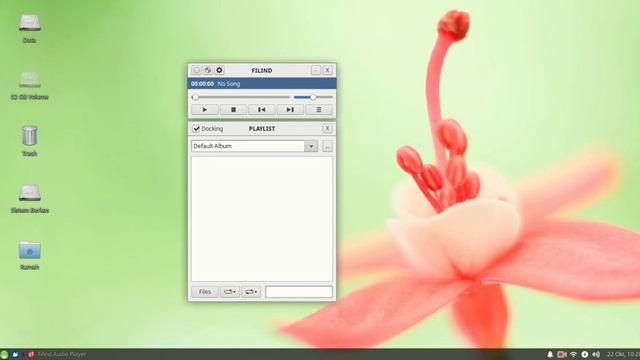Open the shuffle mode dropdown button

point(230,292)
